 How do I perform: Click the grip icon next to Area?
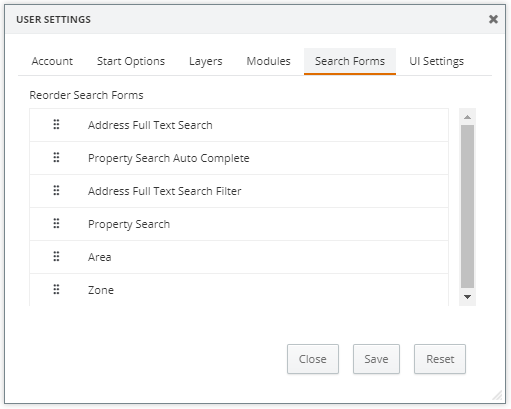coord(56,256)
